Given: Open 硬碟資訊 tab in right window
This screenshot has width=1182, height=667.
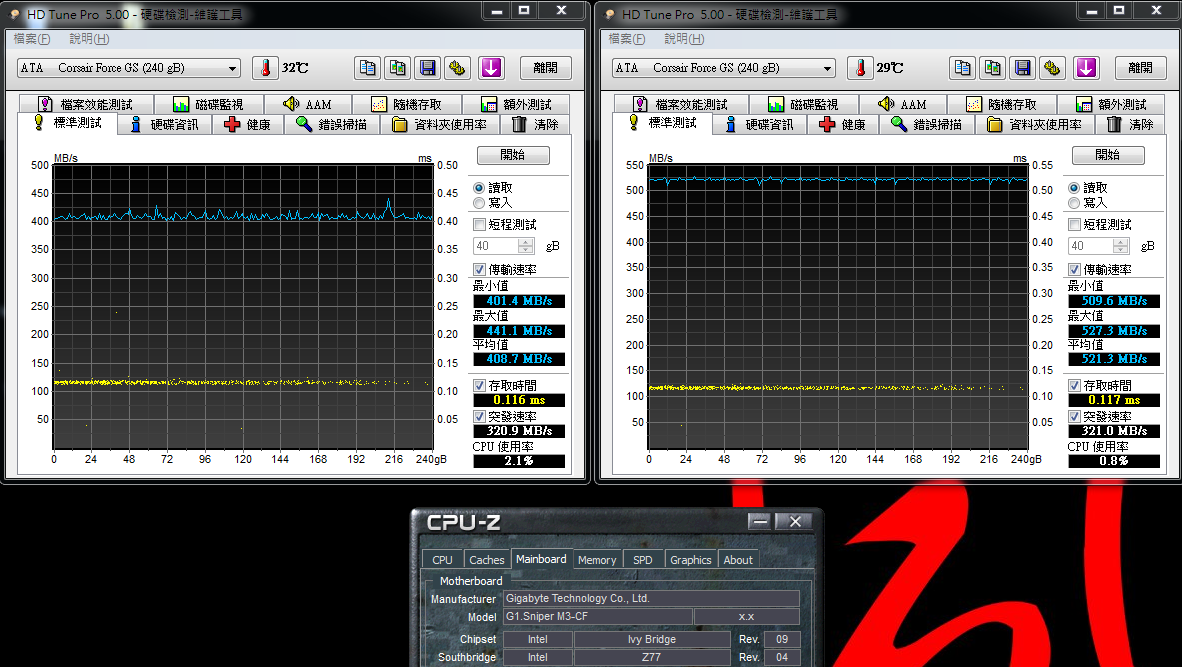Looking at the screenshot, I should pyautogui.click(x=759, y=124).
